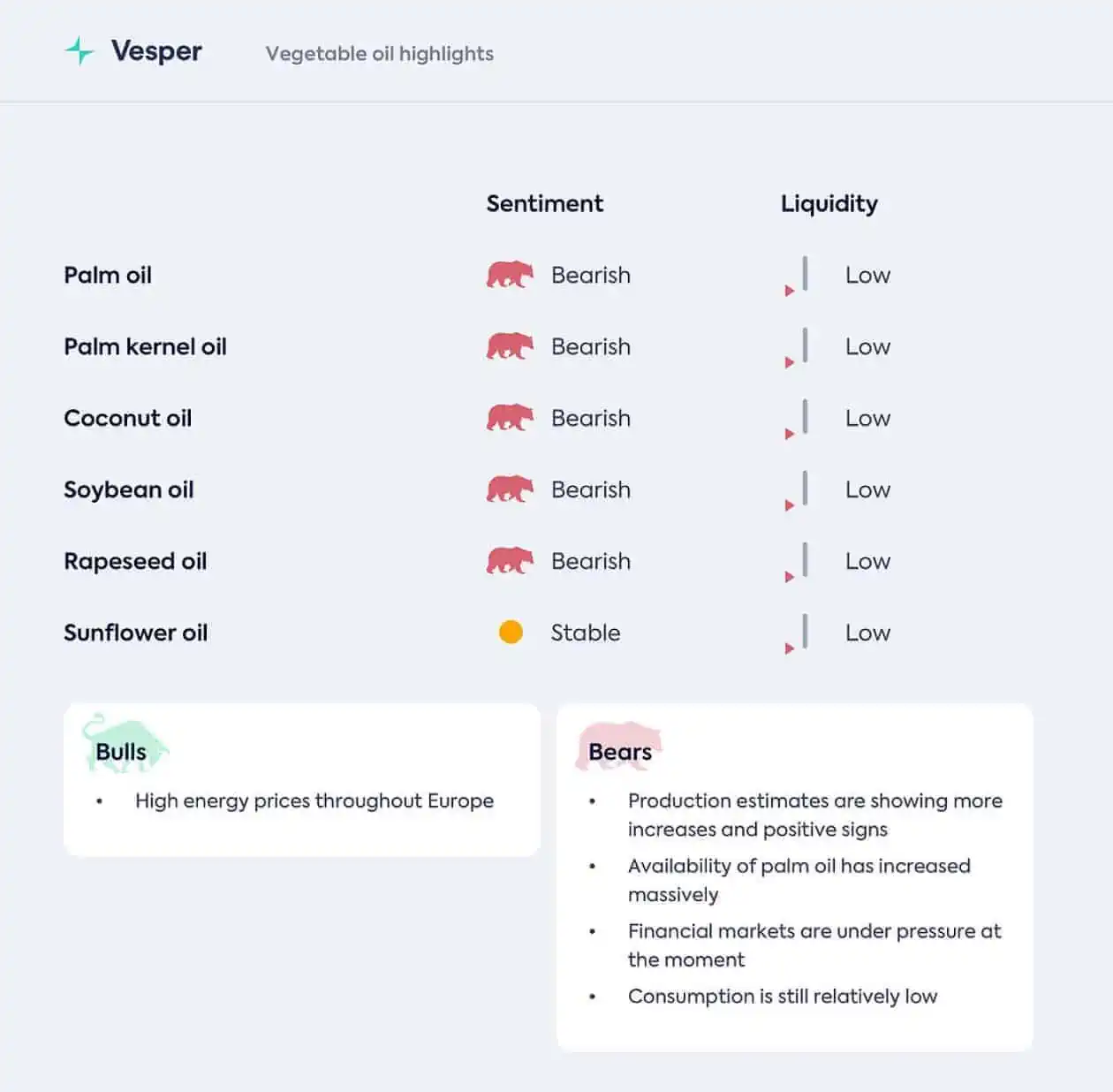The image size is (1113, 1092).
Task: Open the Vesper brand name link
Action: tap(156, 51)
